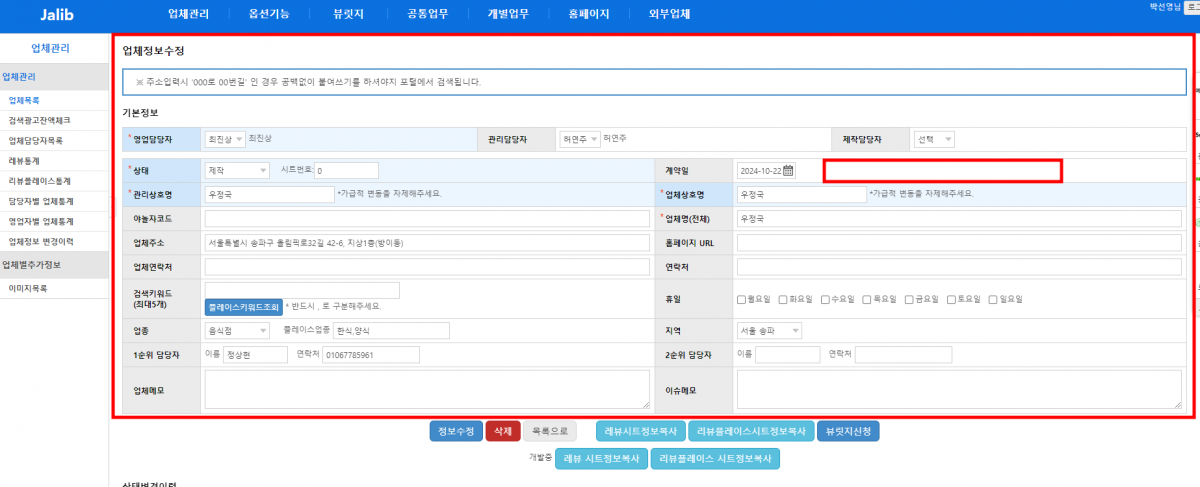Open 검색광고잔액체크 in the sidebar
This screenshot has height=487, width=1200.
click(39, 120)
